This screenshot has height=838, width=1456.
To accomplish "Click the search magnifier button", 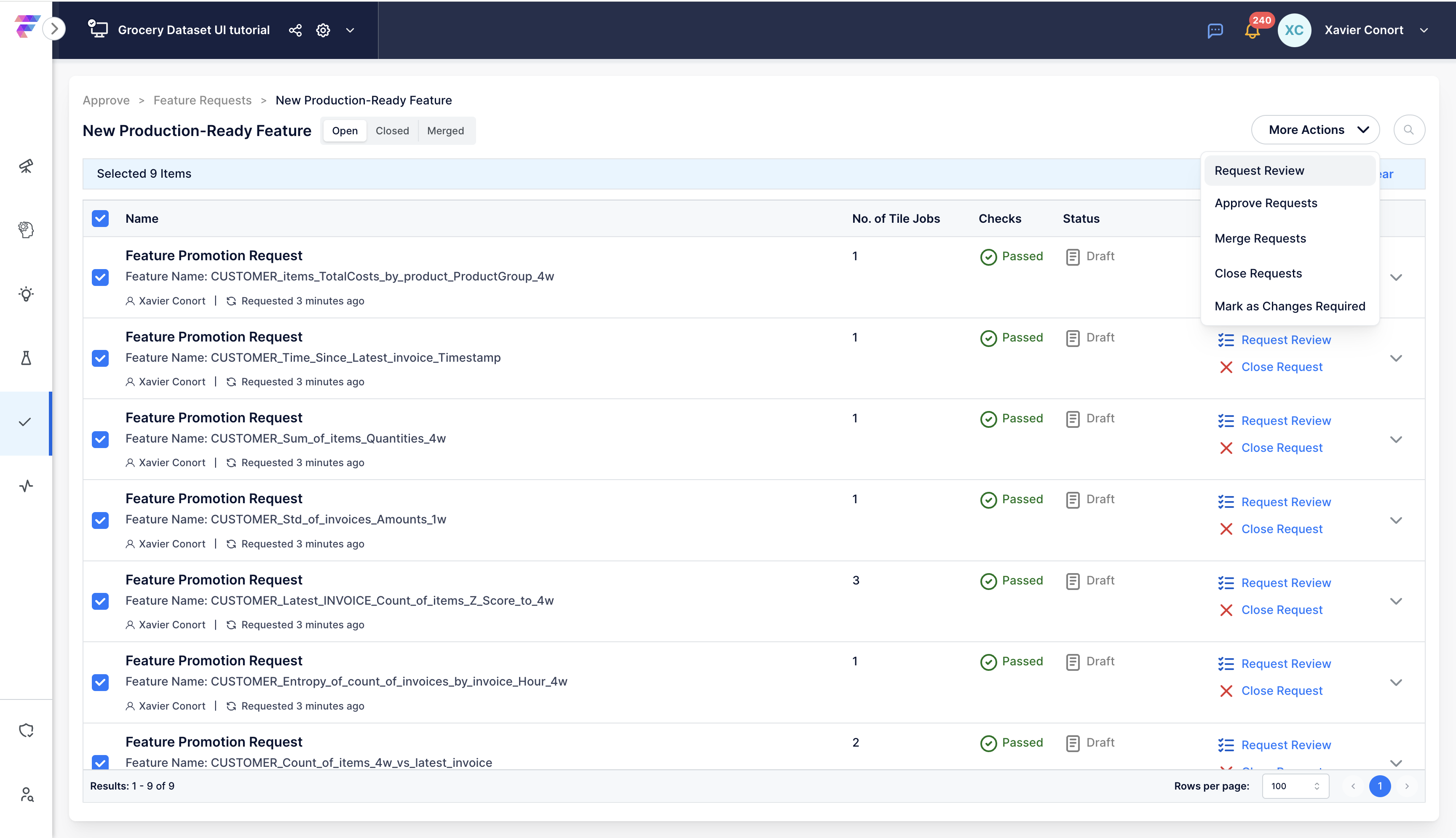I will pyautogui.click(x=1409, y=130).
